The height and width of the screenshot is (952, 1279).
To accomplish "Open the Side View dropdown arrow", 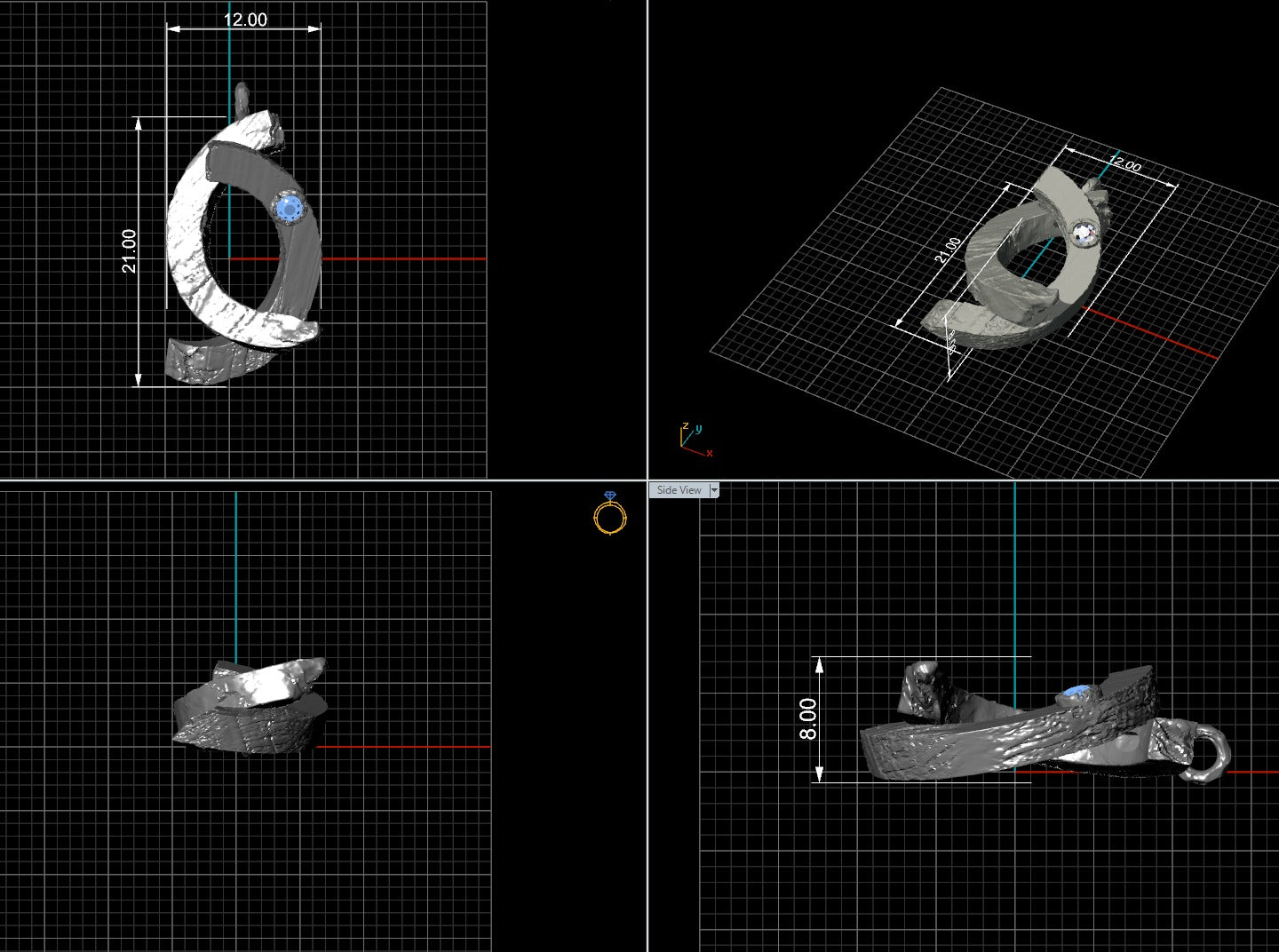I will (714, 490).
